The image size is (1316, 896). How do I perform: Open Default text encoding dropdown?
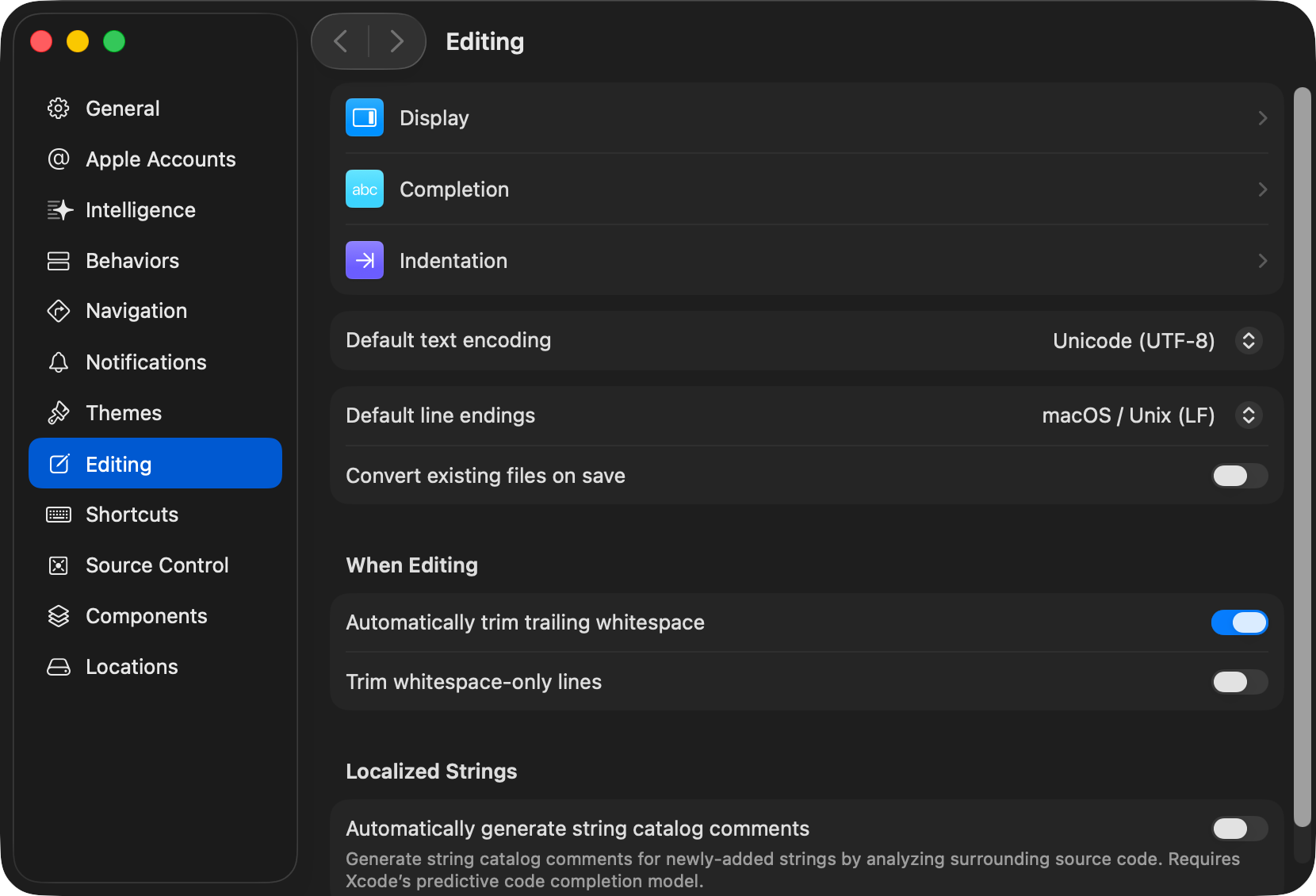click(x=1248, y=341)
